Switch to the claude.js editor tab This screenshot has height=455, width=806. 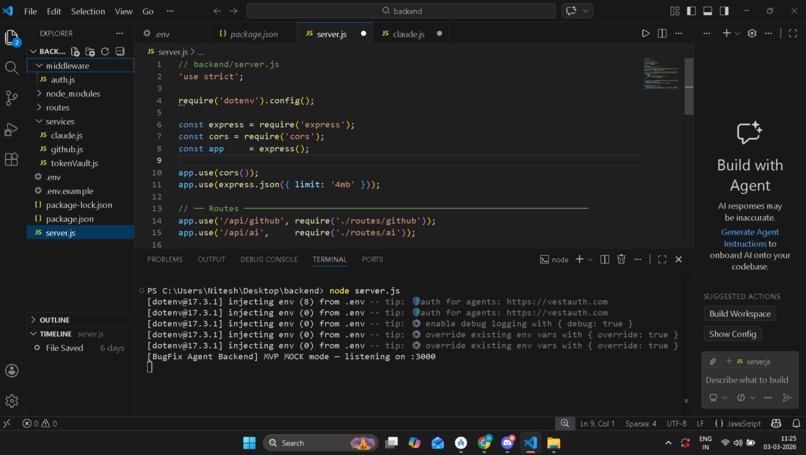(x=408, y=34)
